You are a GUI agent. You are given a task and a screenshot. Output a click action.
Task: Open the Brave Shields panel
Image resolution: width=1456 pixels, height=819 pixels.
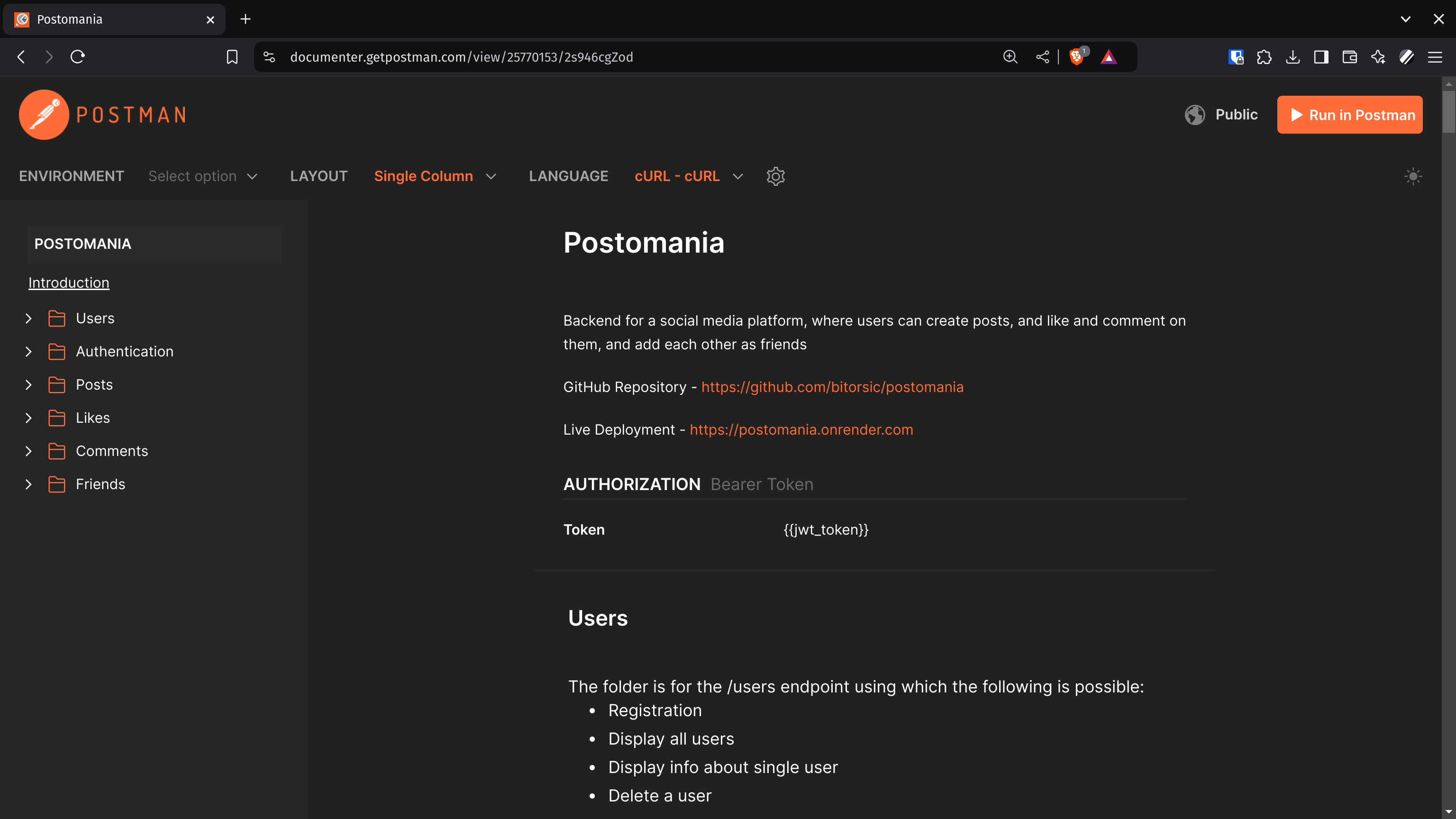click(x=1076, y=56)
